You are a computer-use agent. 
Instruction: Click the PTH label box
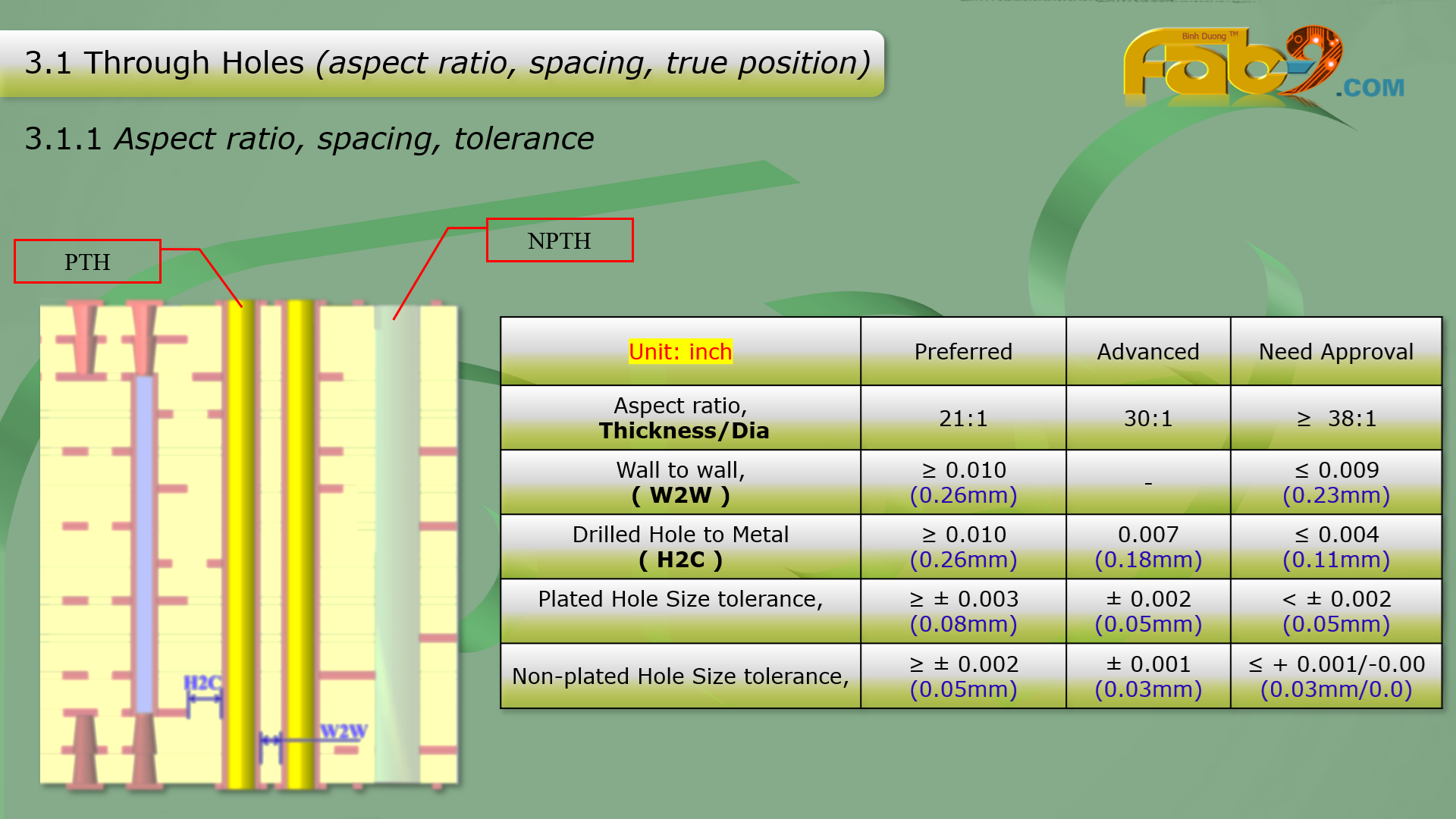(87, 262)
